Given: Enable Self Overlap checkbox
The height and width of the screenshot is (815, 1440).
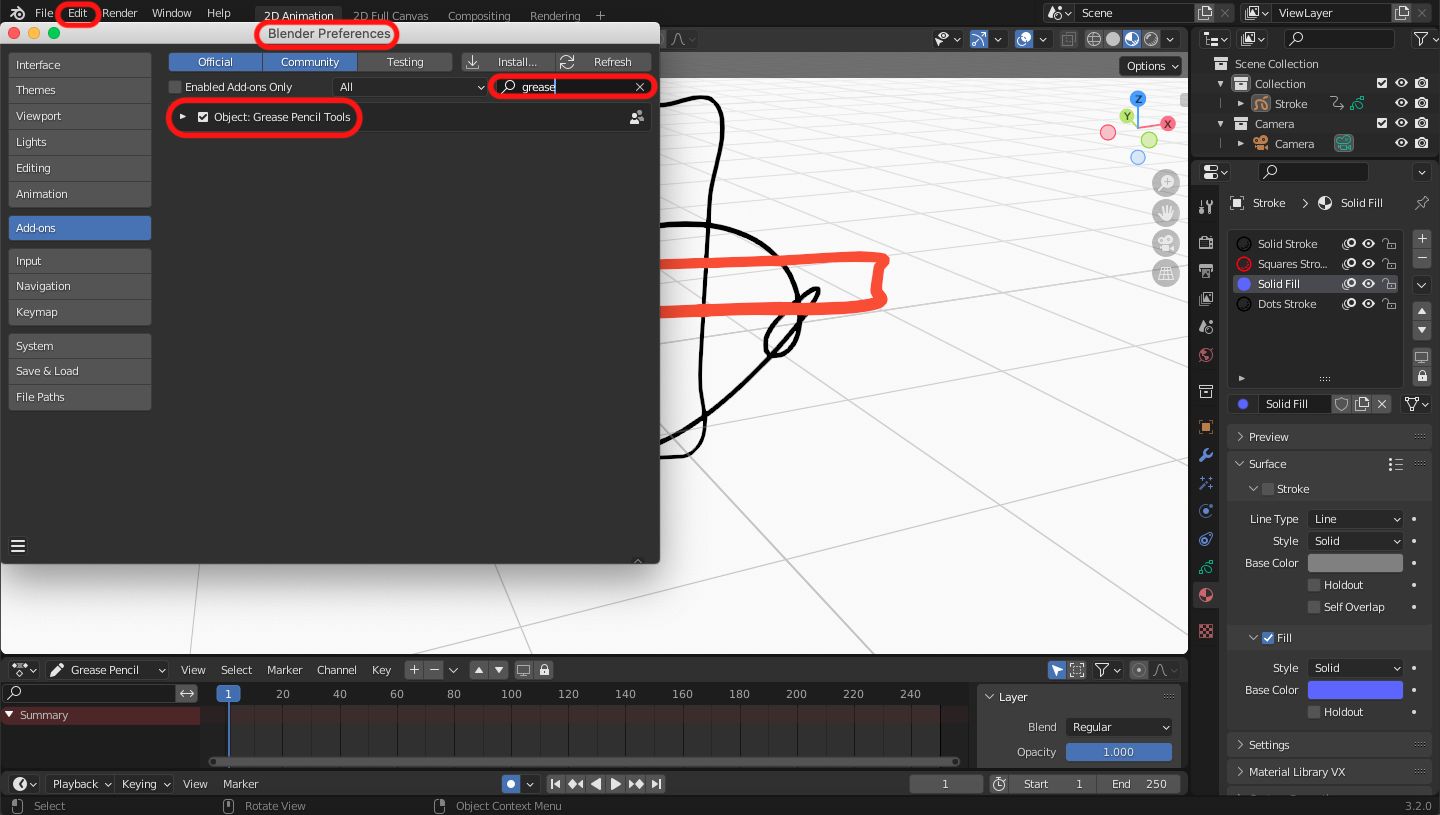Looking at the screenshot, I should click(1314, 607).
